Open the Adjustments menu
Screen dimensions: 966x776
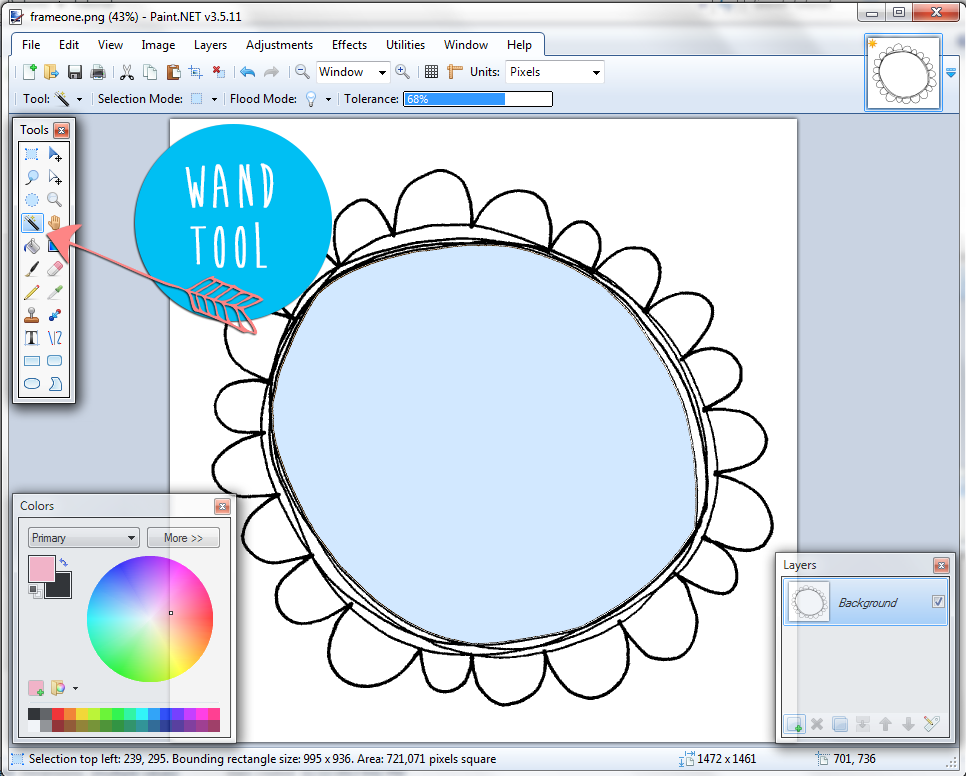[279, 45]
